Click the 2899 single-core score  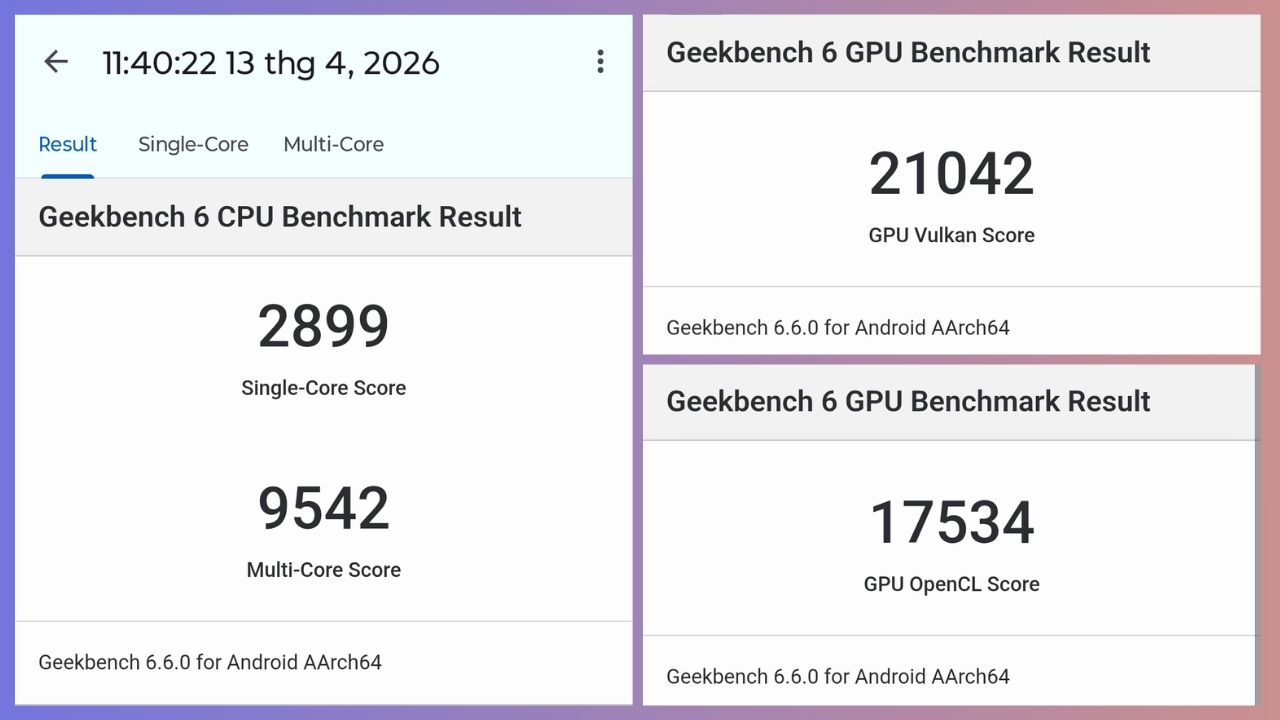pyautogui.click(x=323, y=327)
